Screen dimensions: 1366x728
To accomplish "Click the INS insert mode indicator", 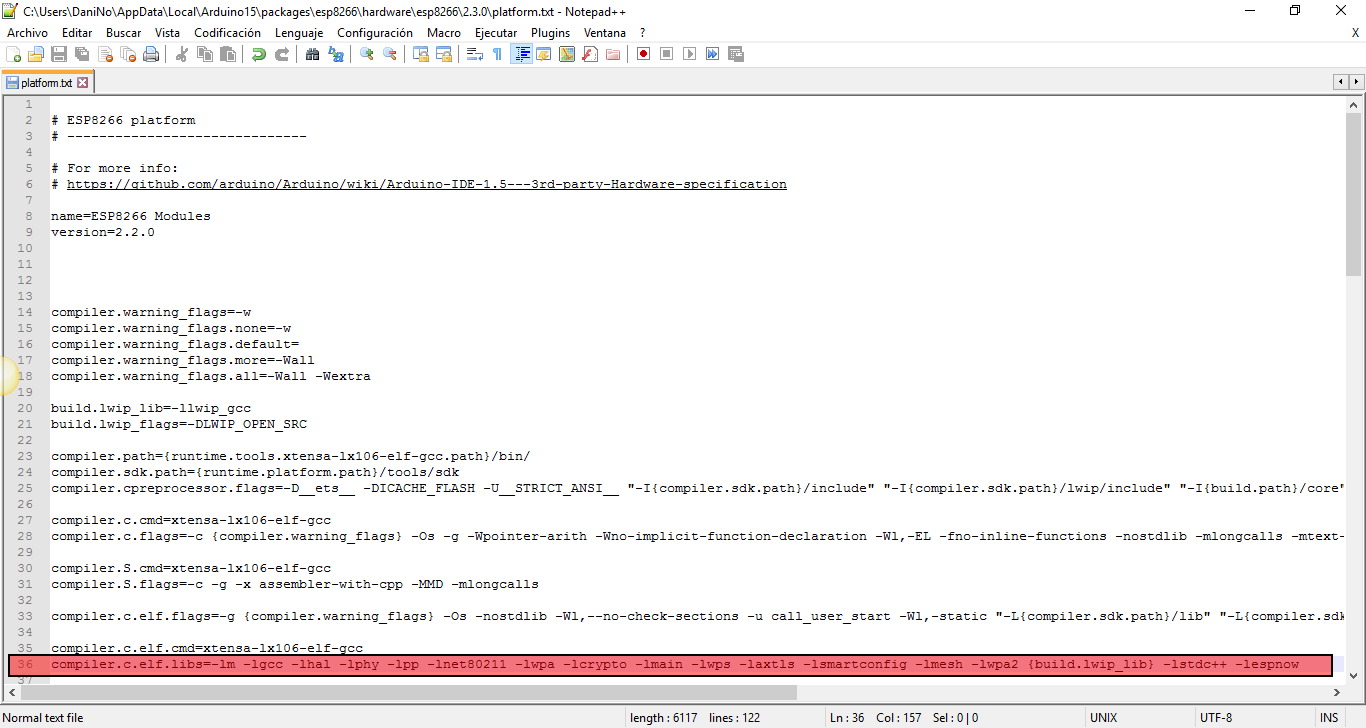I will pyautogui.click(x=1328, y=718).
